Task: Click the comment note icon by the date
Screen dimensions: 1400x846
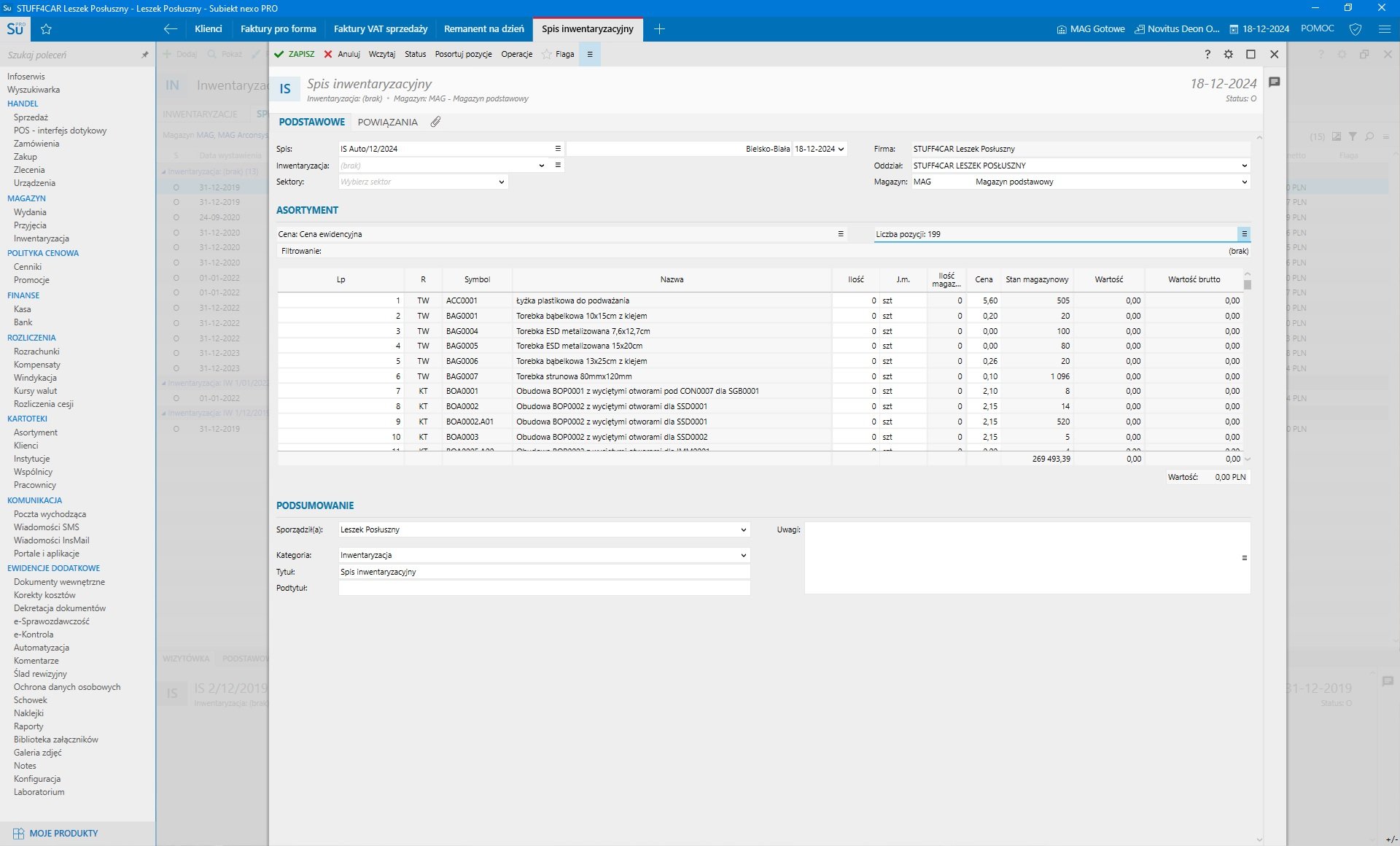Action: 1274,82
